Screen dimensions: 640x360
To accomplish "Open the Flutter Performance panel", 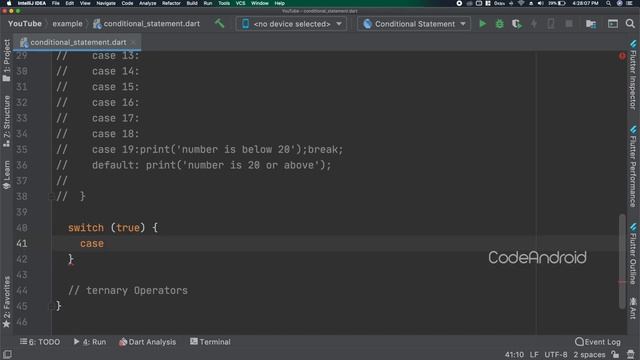I will click(633, 166).
